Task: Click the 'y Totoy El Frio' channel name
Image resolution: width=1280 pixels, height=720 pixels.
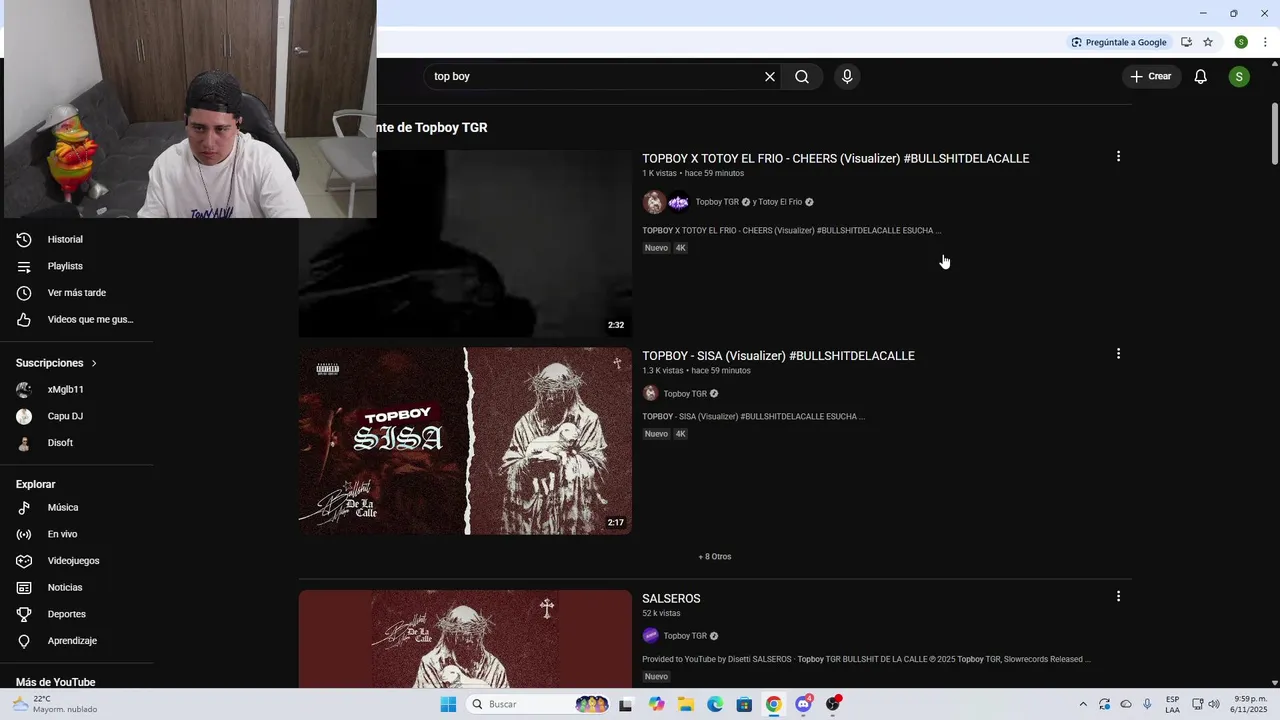Action: [x=777, y=202]
